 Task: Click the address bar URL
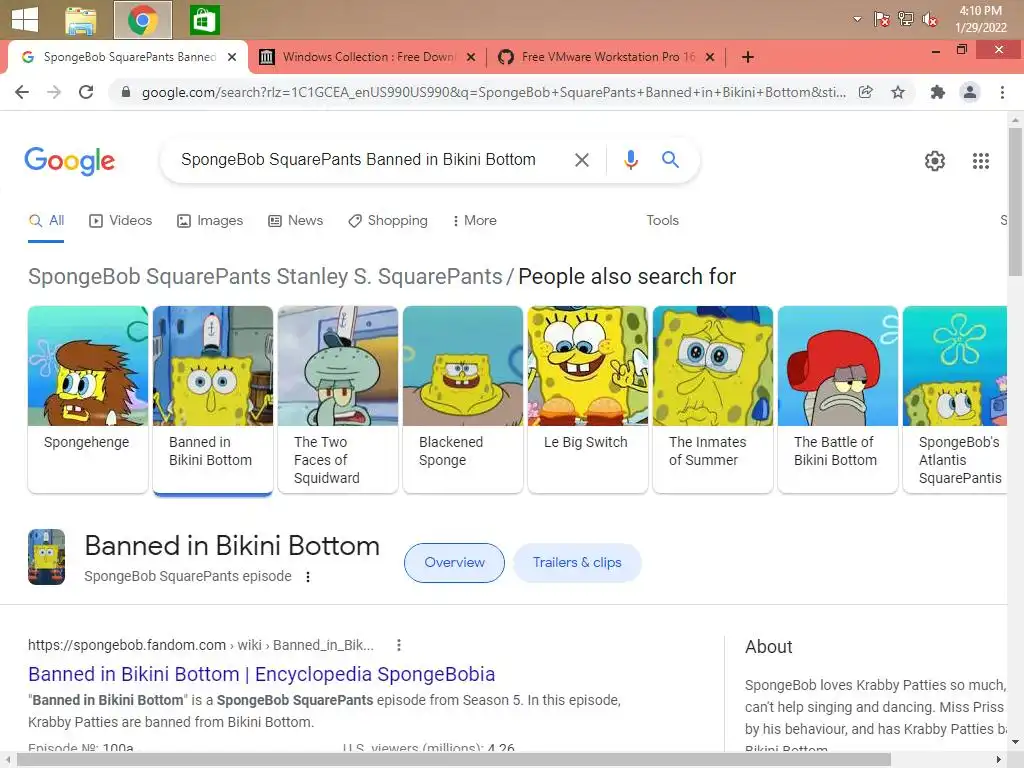click(x=493, y=92)
